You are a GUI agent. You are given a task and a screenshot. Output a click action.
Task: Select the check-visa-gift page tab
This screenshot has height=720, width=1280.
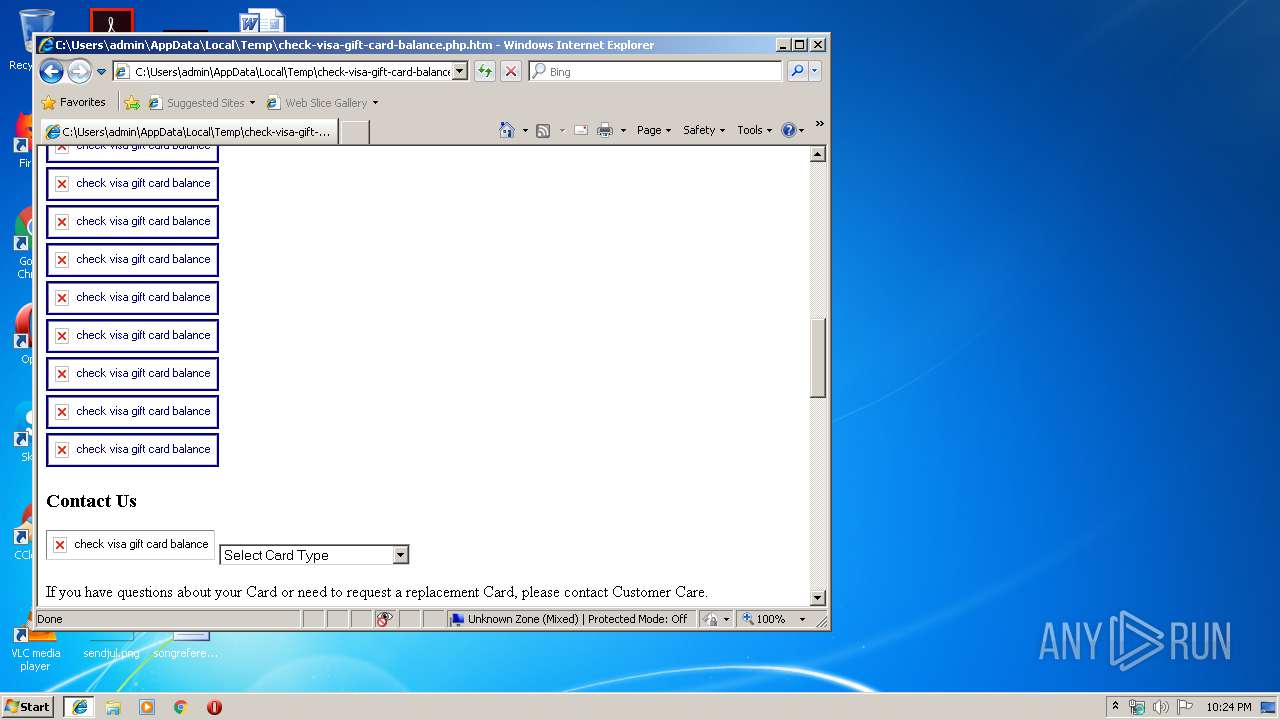pos(189,131)
